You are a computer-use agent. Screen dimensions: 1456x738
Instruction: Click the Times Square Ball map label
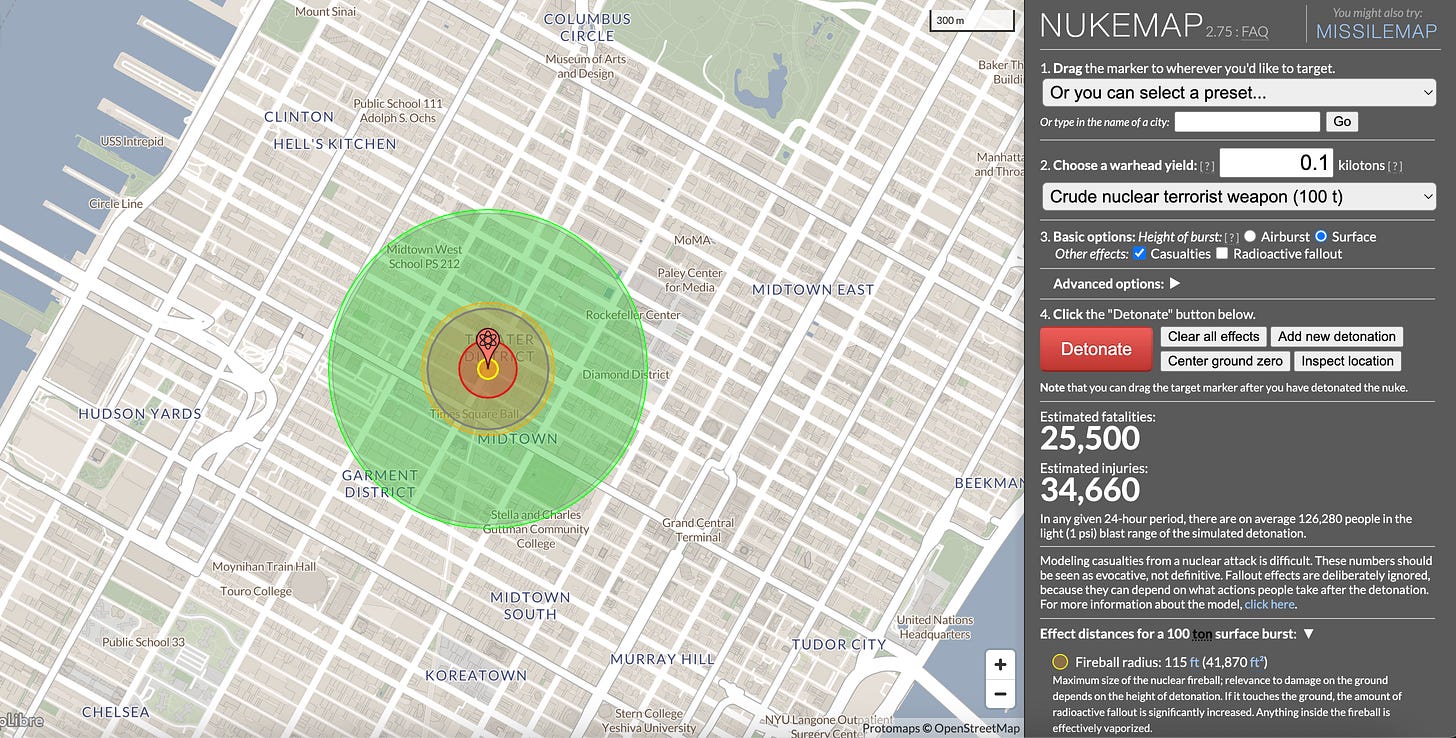tap(474, 414)
